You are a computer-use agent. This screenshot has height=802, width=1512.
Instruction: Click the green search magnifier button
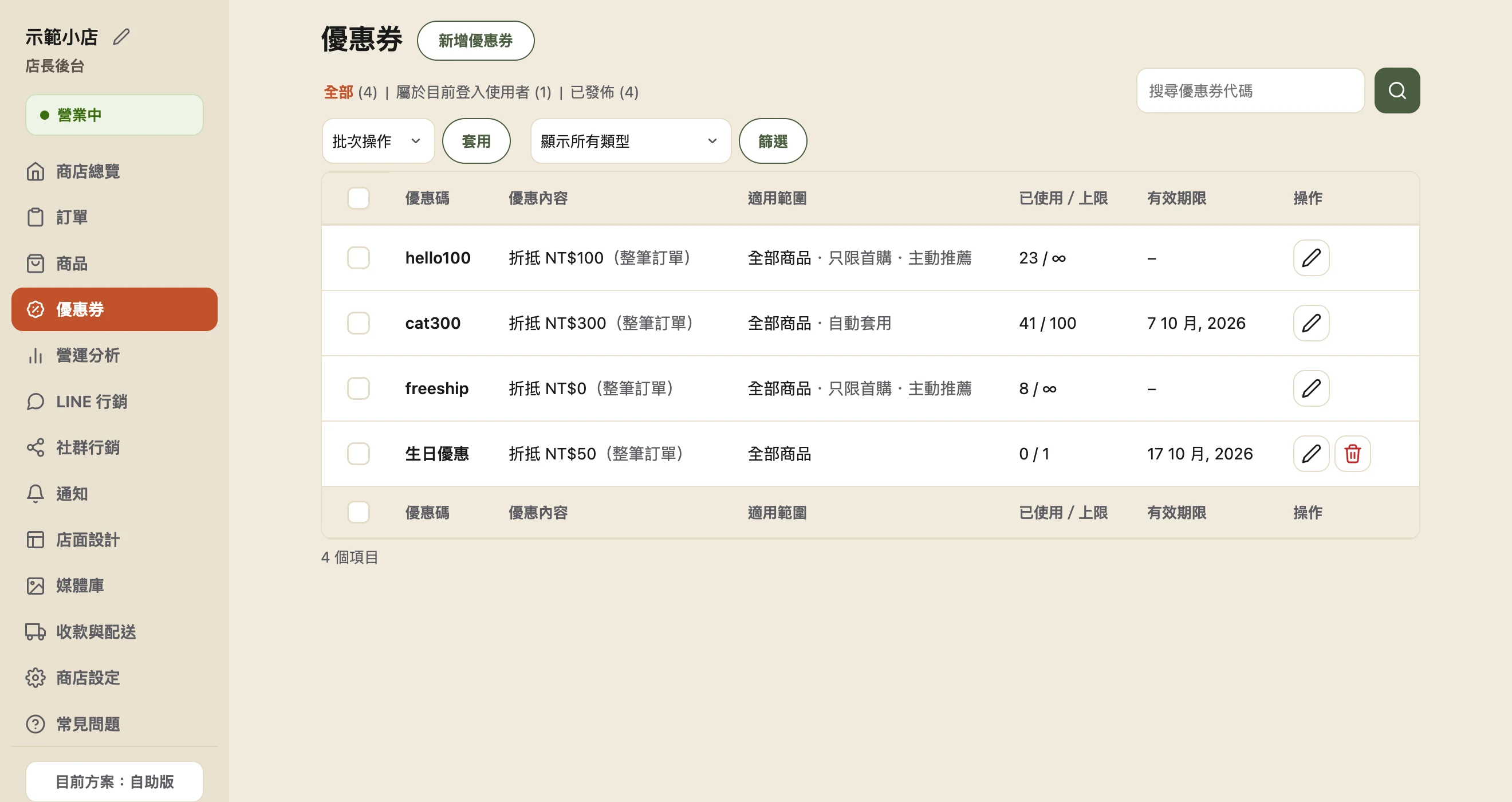tap(1397, 91)
